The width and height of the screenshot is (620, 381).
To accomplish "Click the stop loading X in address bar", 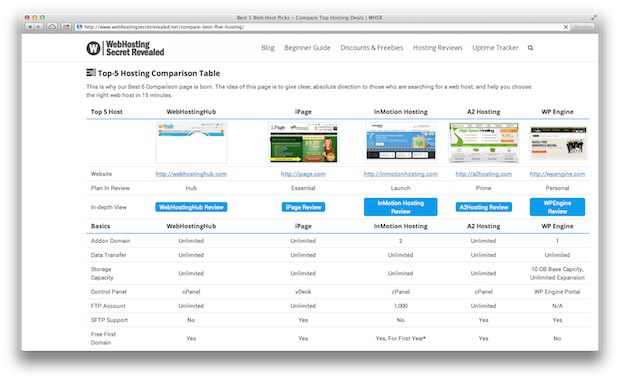I will pos(566,27).
